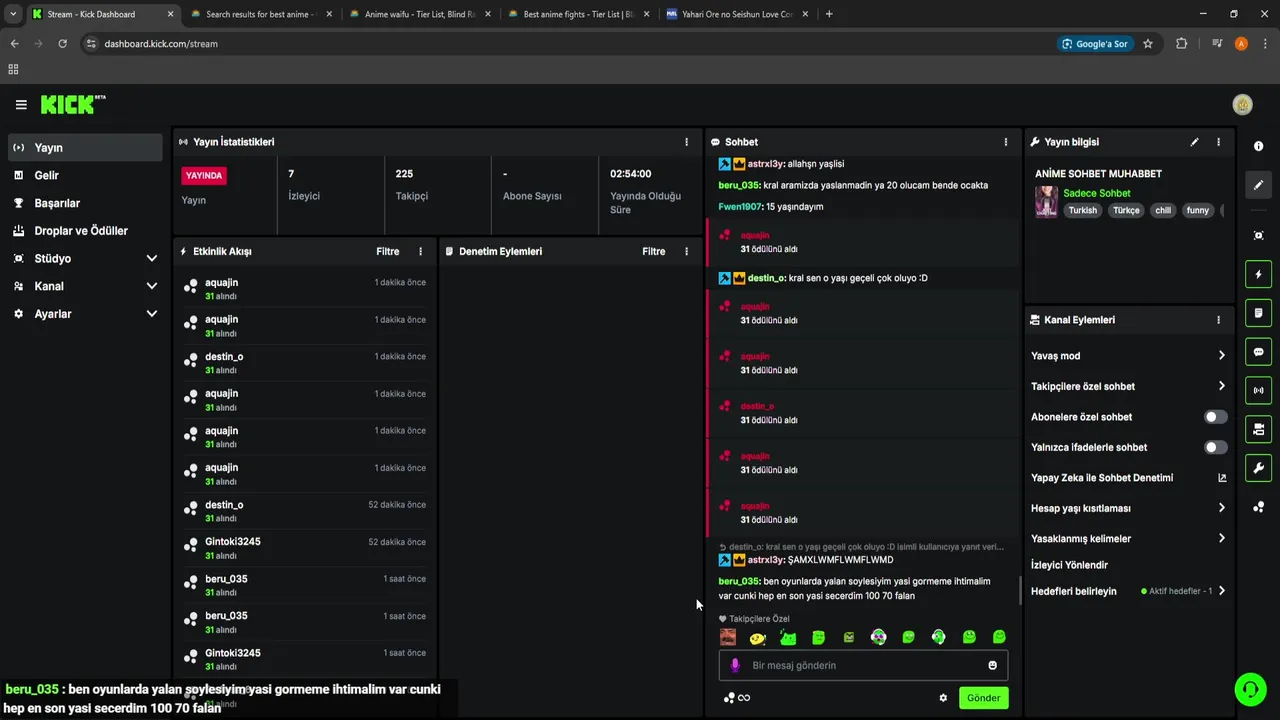1280x720 pixels.
Task: Click the browser address bar URL
Action: pyautogui.click(x=161, y=44)
